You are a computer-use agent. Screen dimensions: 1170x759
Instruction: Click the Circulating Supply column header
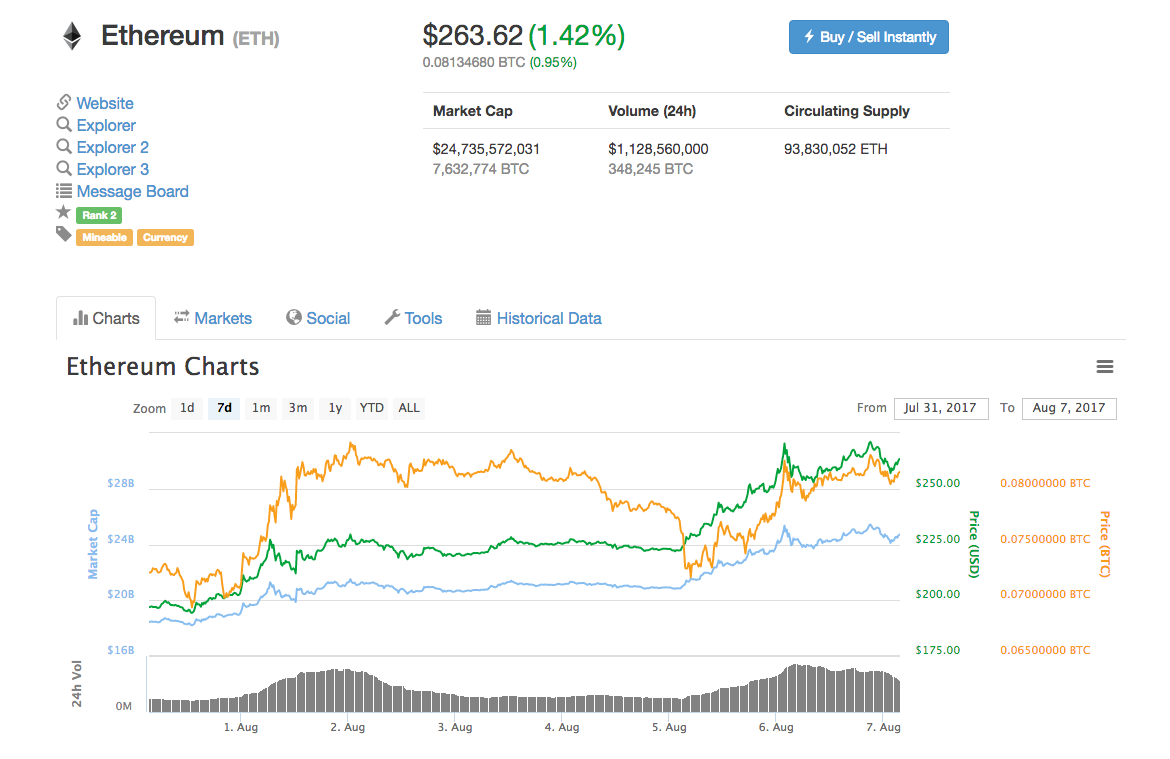tap(847, 111)
